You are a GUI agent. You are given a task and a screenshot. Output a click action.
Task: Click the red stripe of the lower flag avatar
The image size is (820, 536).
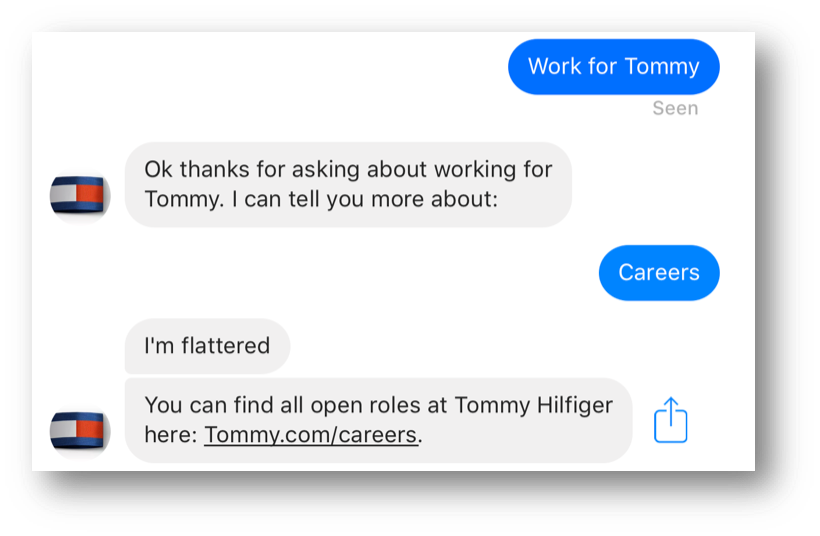click(90, 430)
